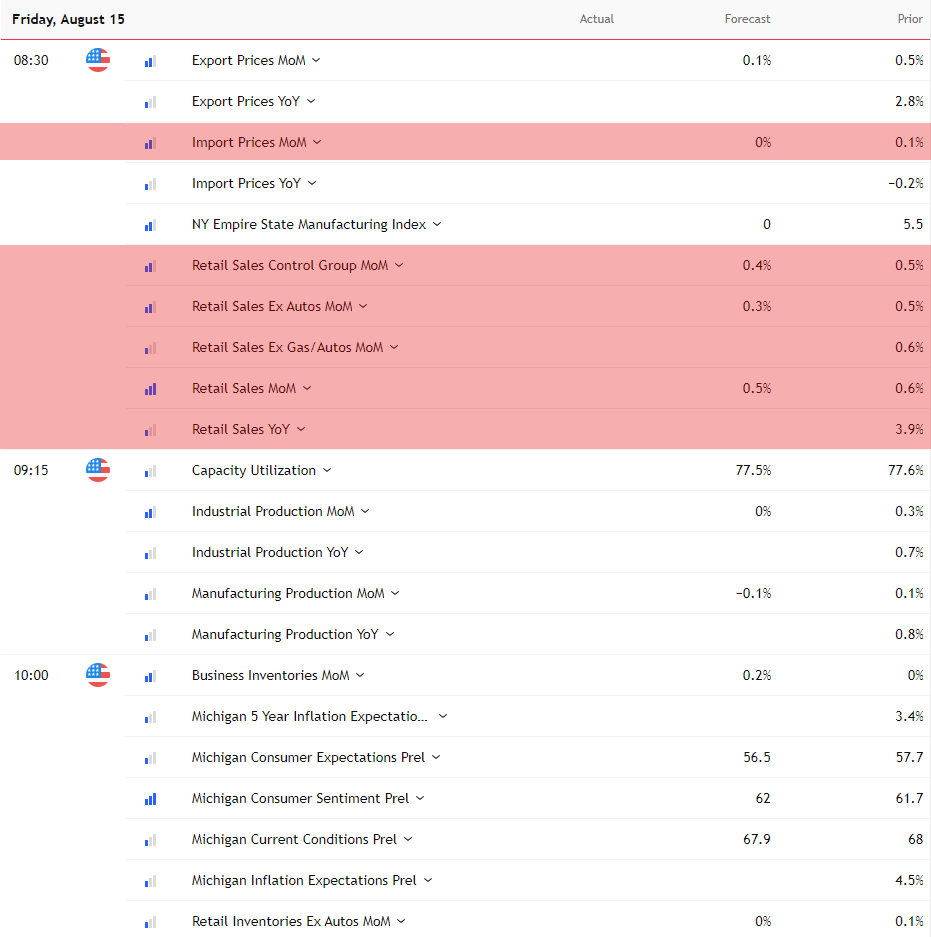Expand the Export Prices YoY chevron
The image size is (931, 937).
(x=311, y=101)
